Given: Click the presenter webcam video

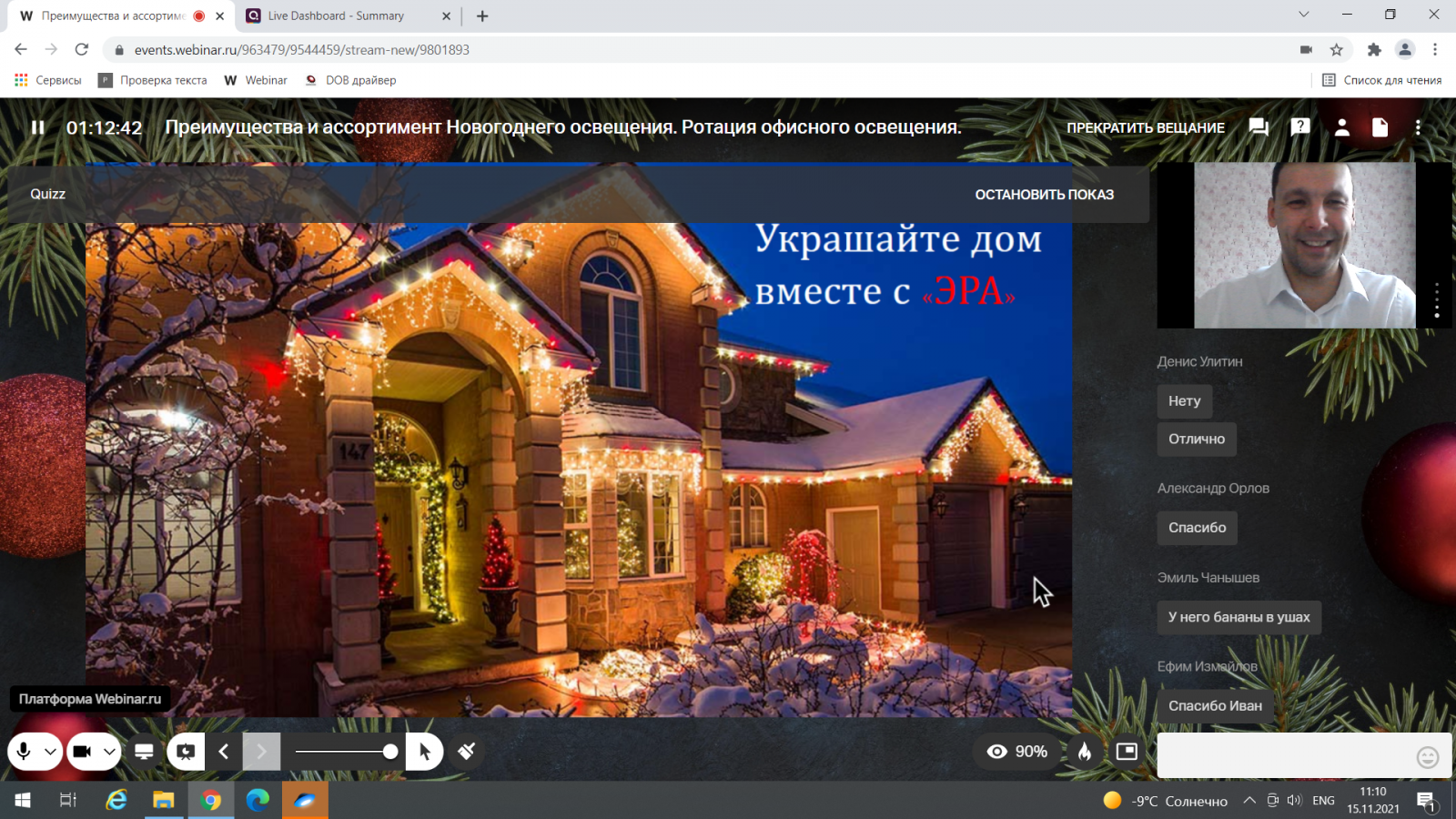Looking at the screenshot, I should click(1304, 246).
